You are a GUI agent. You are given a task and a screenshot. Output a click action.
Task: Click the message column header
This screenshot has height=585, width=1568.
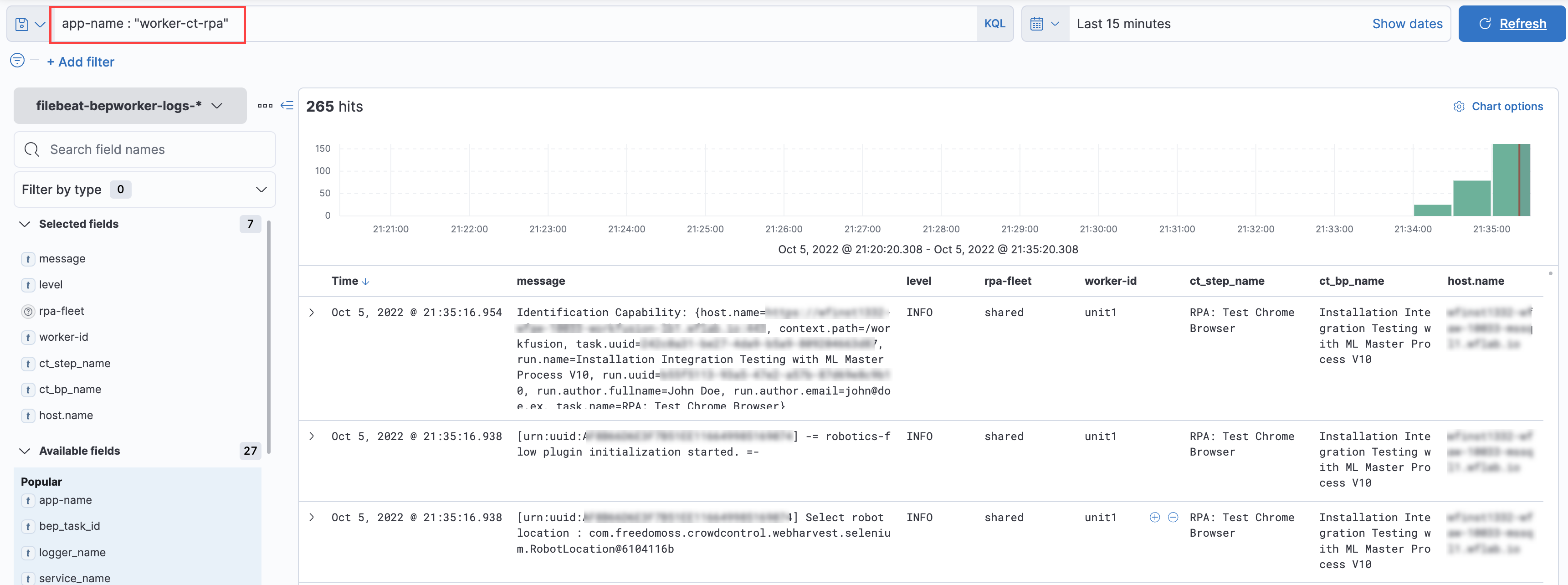(541, 281)
